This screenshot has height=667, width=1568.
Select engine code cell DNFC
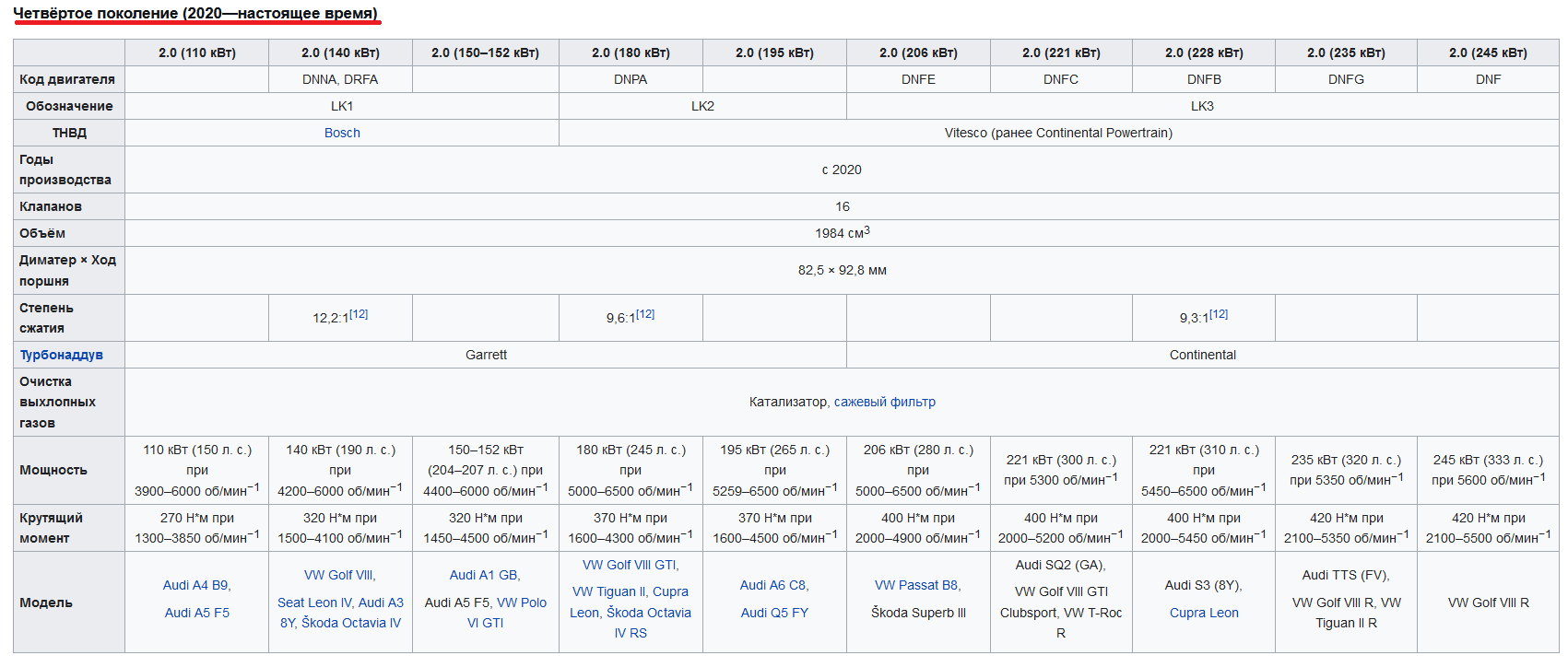coord(1061,79)
